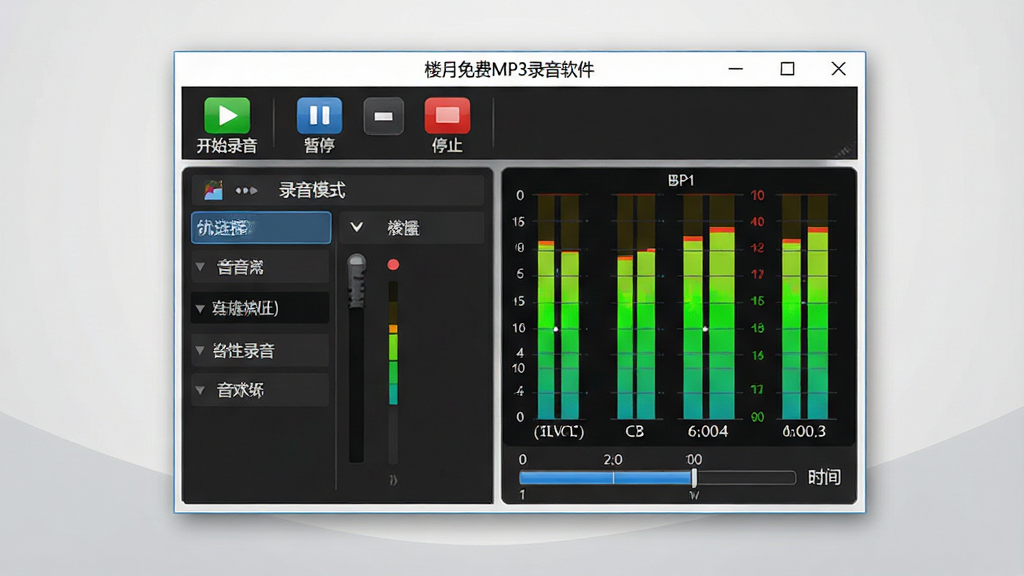
Task: Expand the dropdown chevron next to the highlighted item
Action: [x=357, y=227]
